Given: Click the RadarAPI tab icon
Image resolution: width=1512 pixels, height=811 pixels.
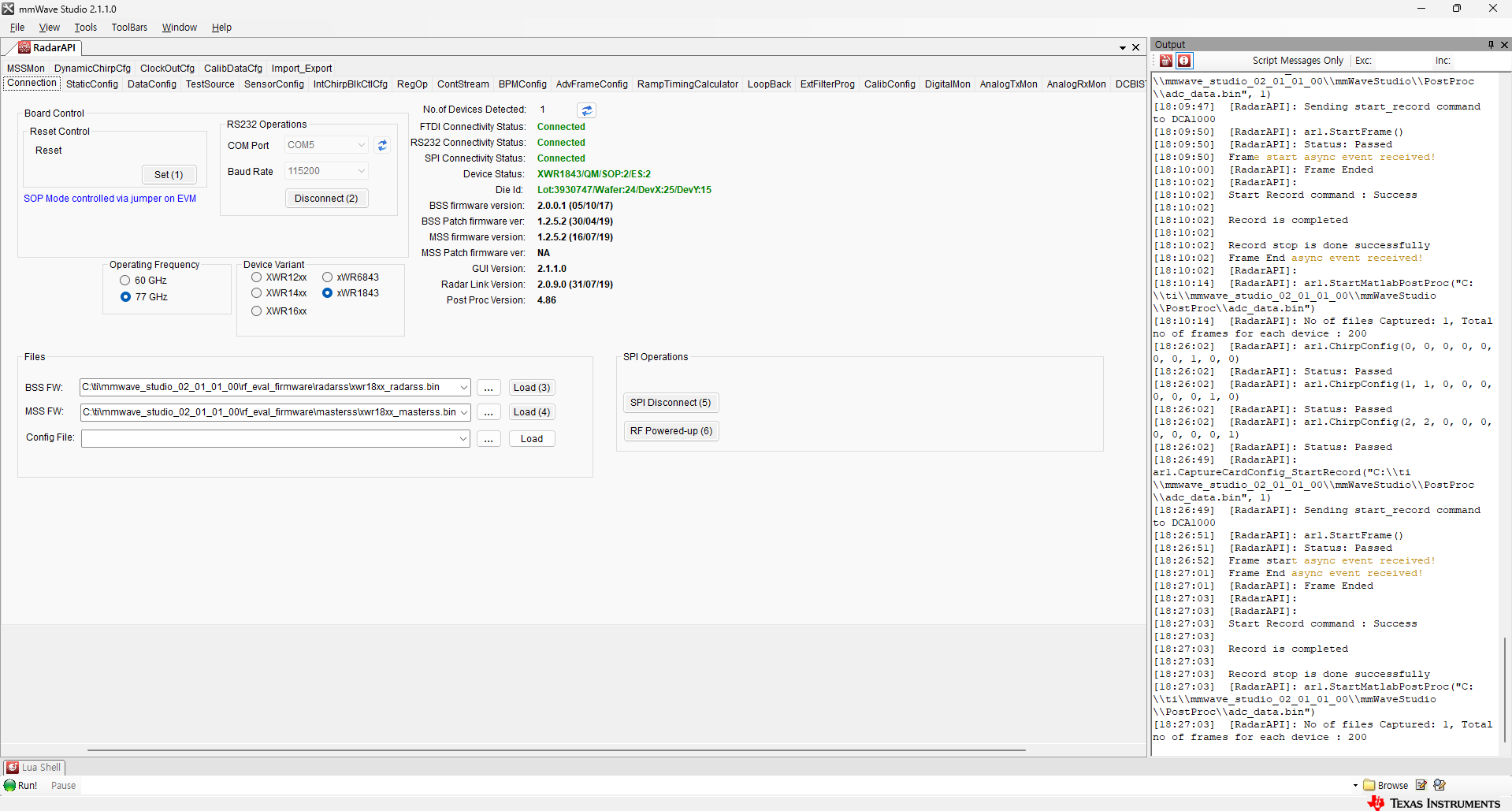Looking at the screenshot, I should coord(24,47).
